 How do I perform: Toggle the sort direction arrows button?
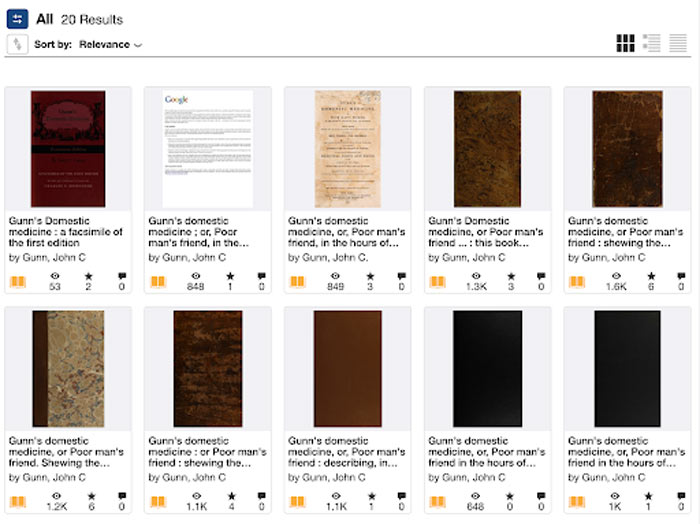17,44
